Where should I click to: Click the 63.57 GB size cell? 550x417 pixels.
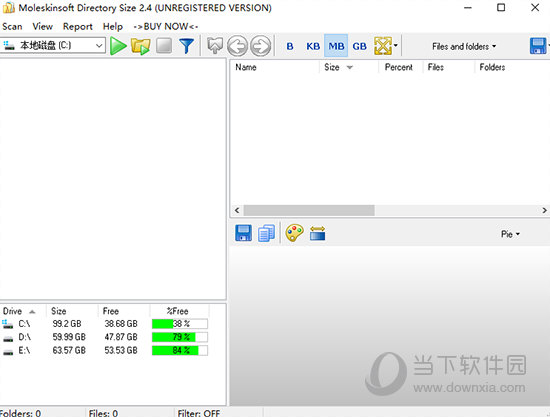pos(69,350)
